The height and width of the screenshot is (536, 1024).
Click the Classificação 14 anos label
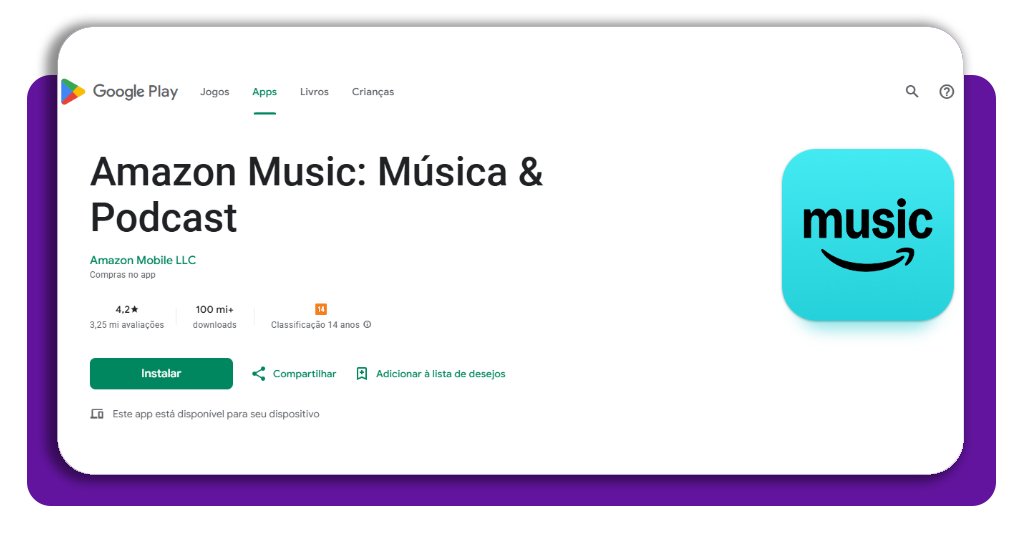tap(315, 324)
